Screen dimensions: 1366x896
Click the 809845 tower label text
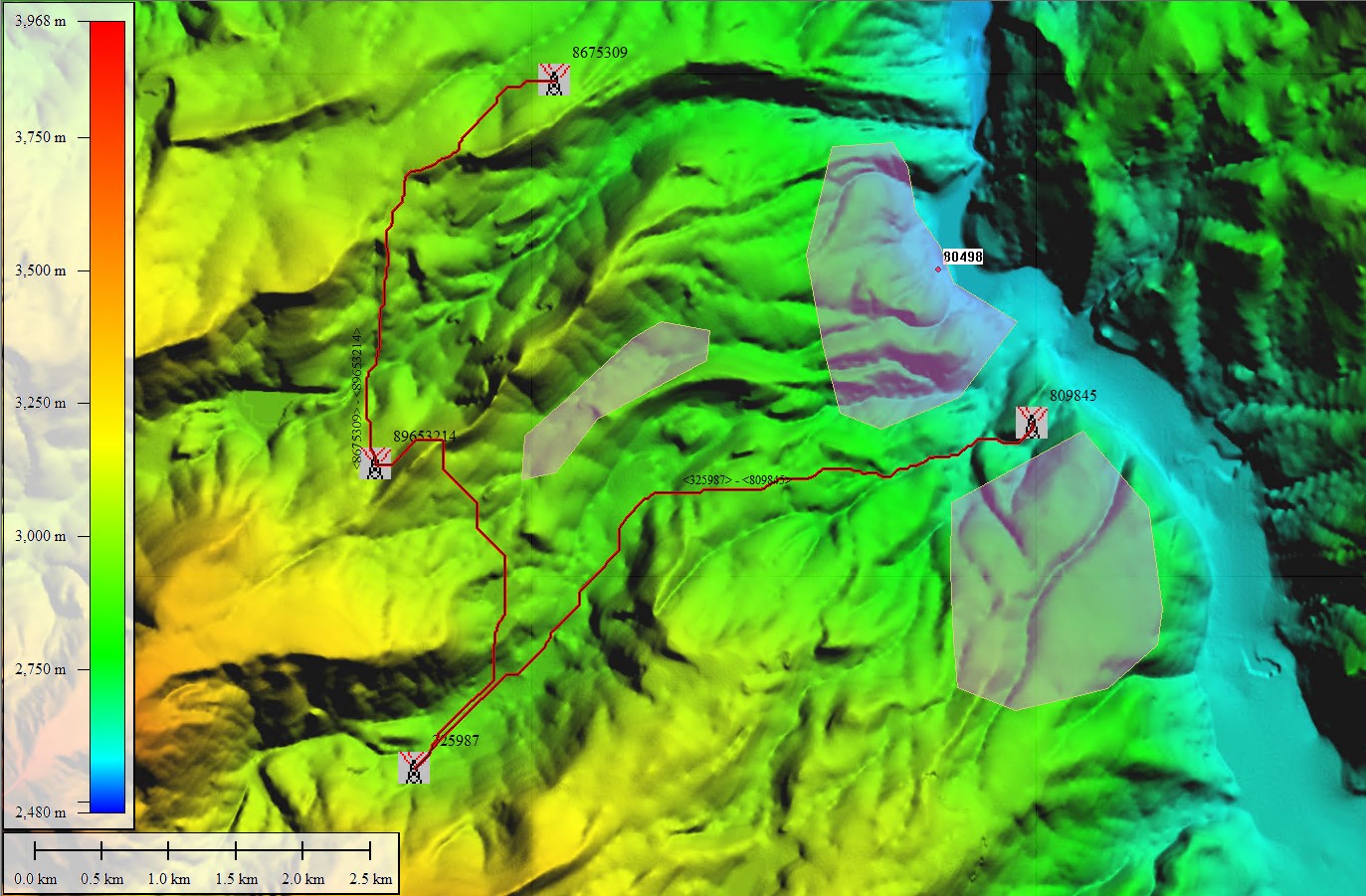pos(1073,395)
